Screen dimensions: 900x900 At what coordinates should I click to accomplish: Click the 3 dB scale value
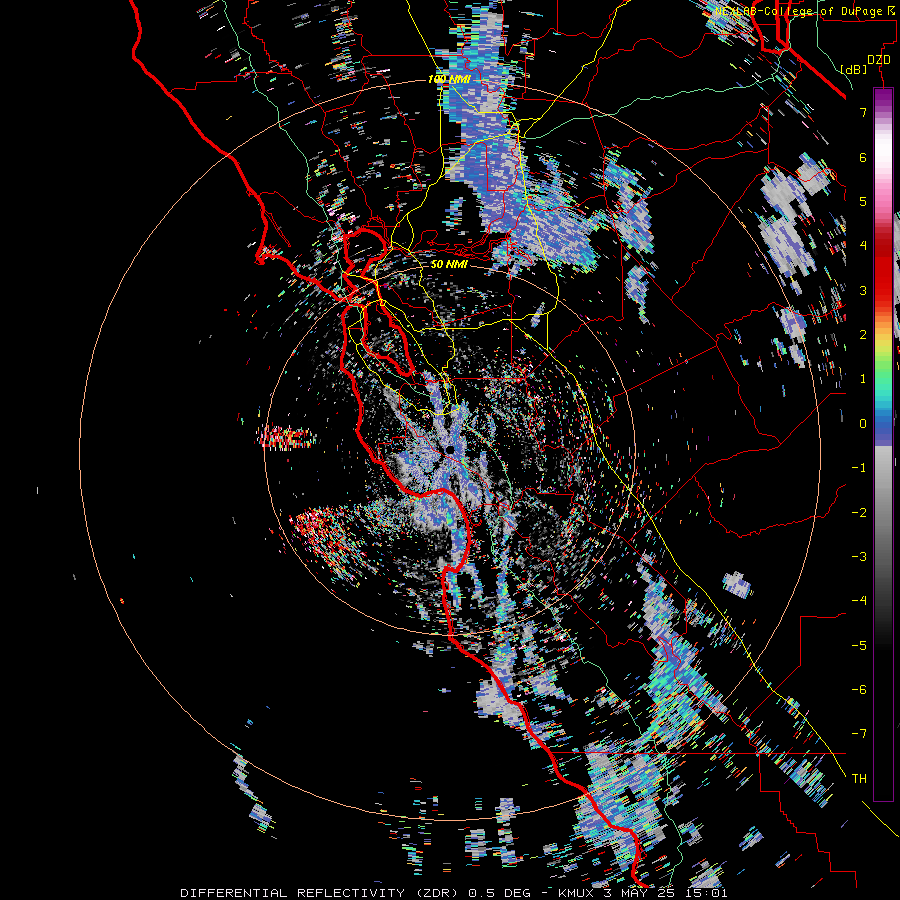863,290
